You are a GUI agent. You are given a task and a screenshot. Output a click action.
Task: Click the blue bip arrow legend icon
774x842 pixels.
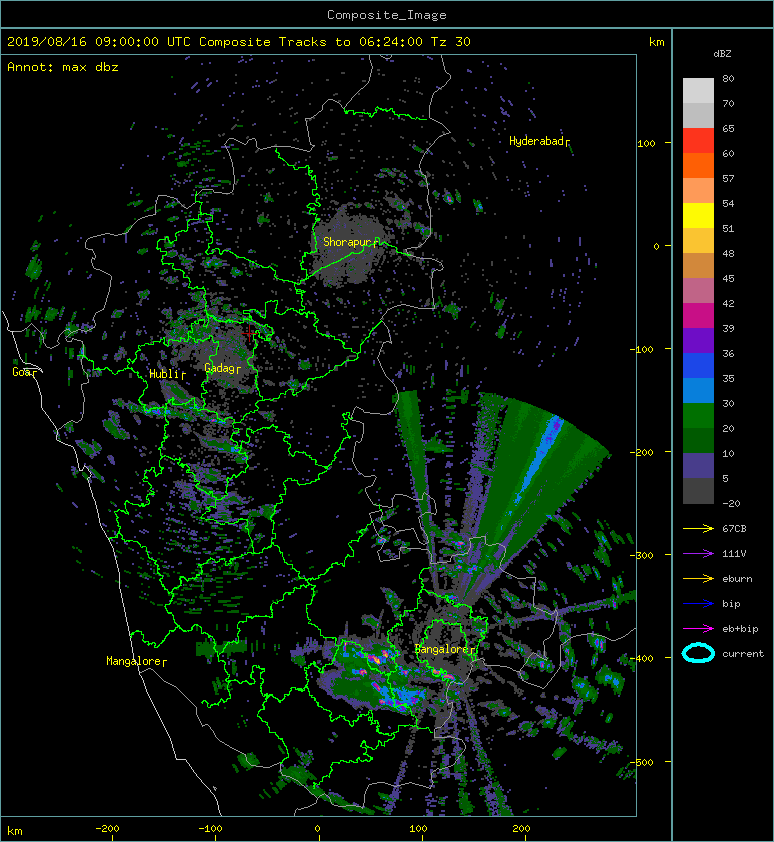click(698, 604)
